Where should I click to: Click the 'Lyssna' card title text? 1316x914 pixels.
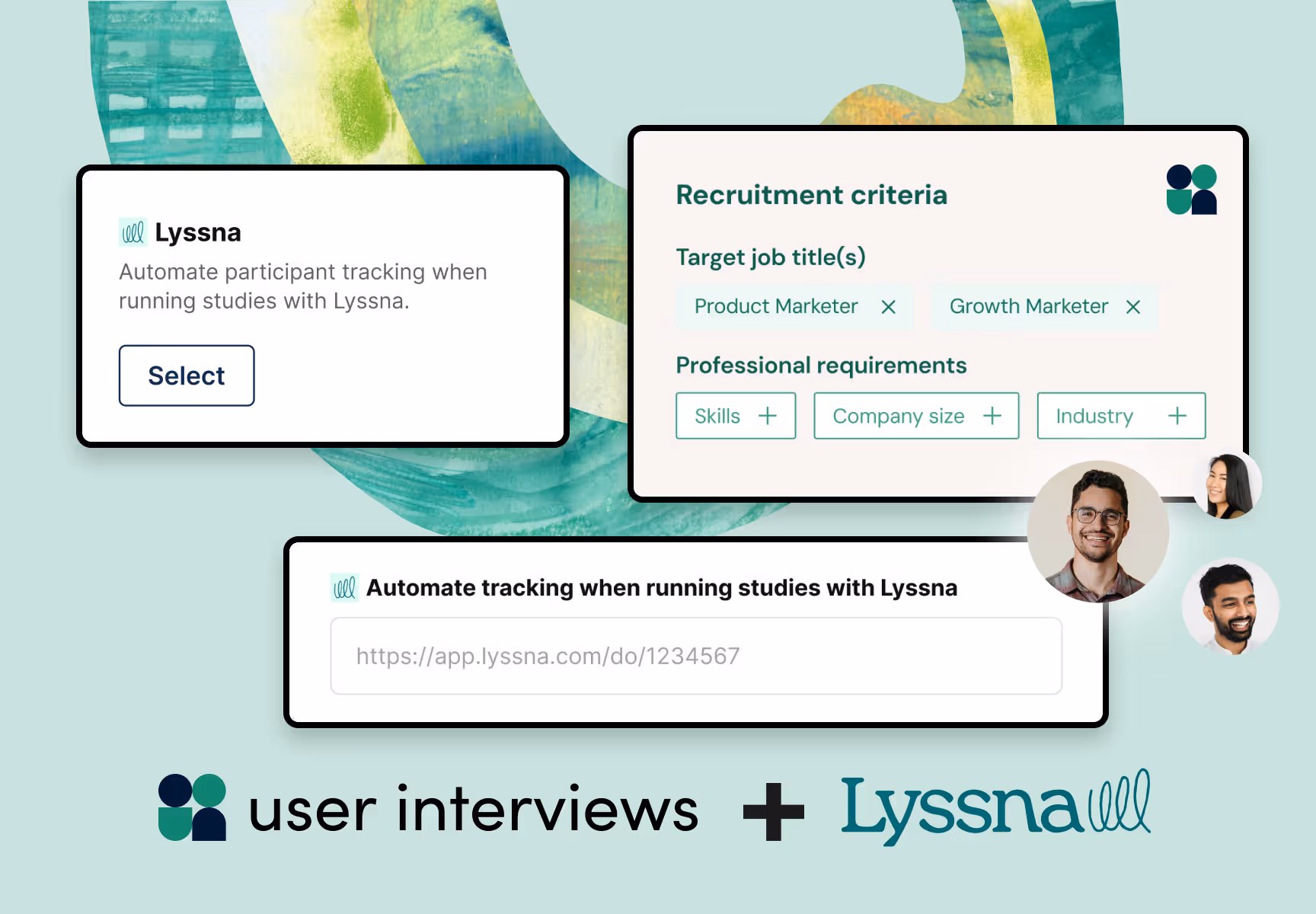click(198, 232)
